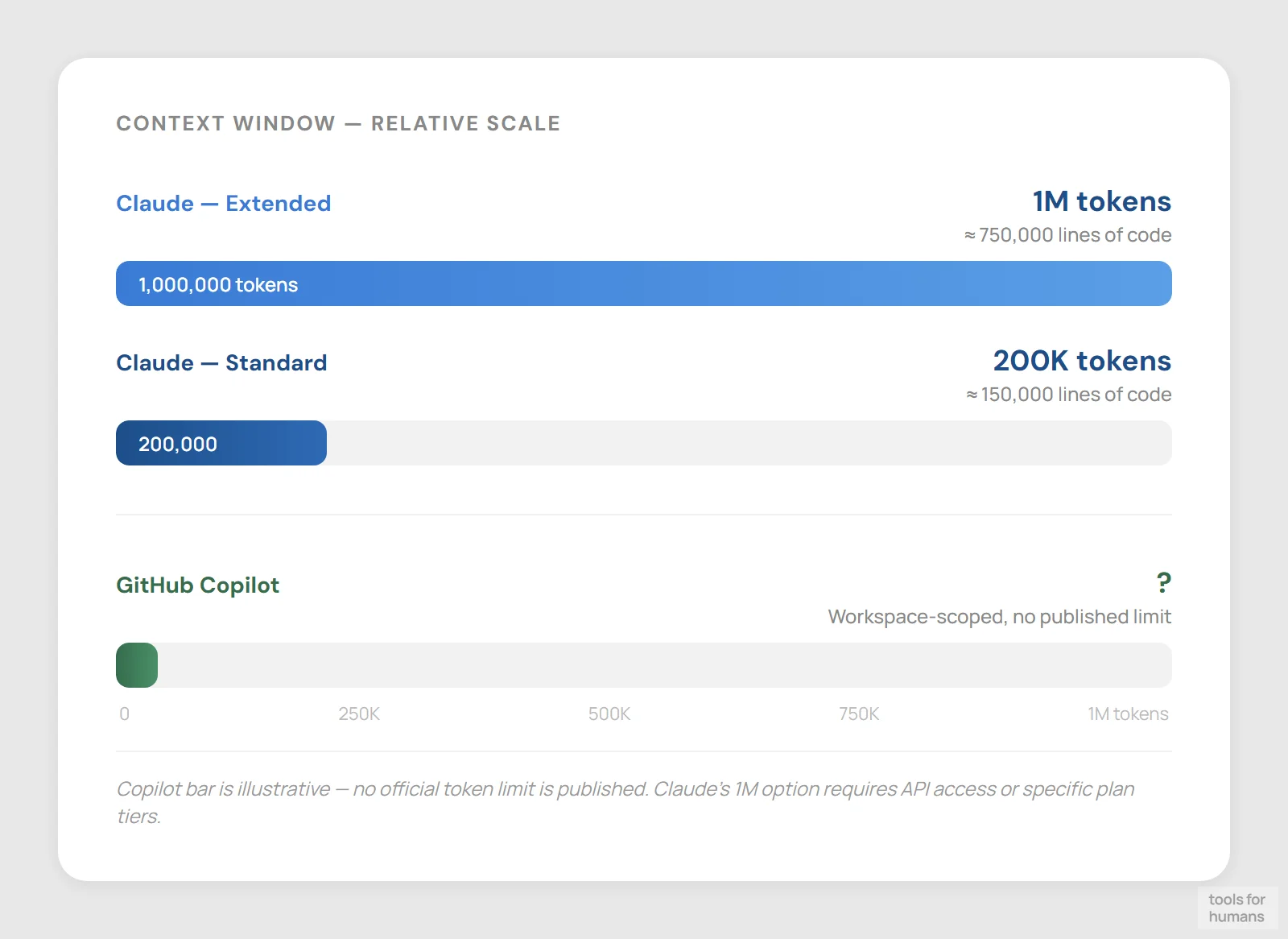Click the green Copilot bar segment
The height and width of the screenshot is (939, 1288).
136,664
